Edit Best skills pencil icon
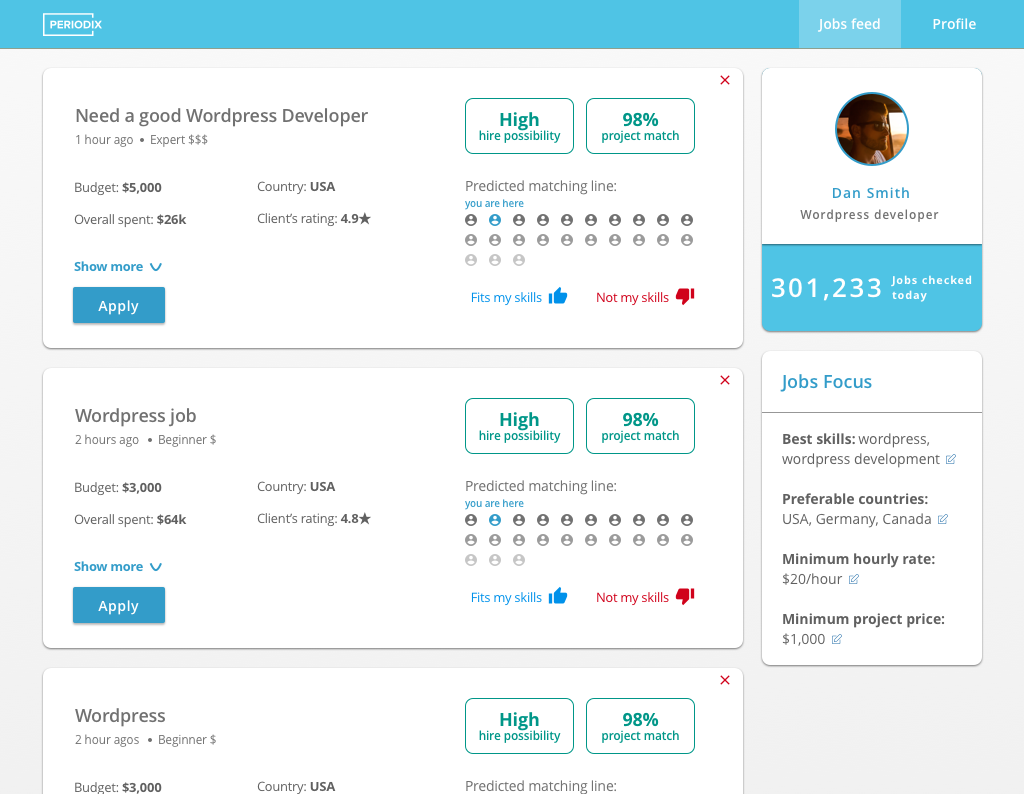This screenshot has height=794, width=1024. (x=951, y=459)
